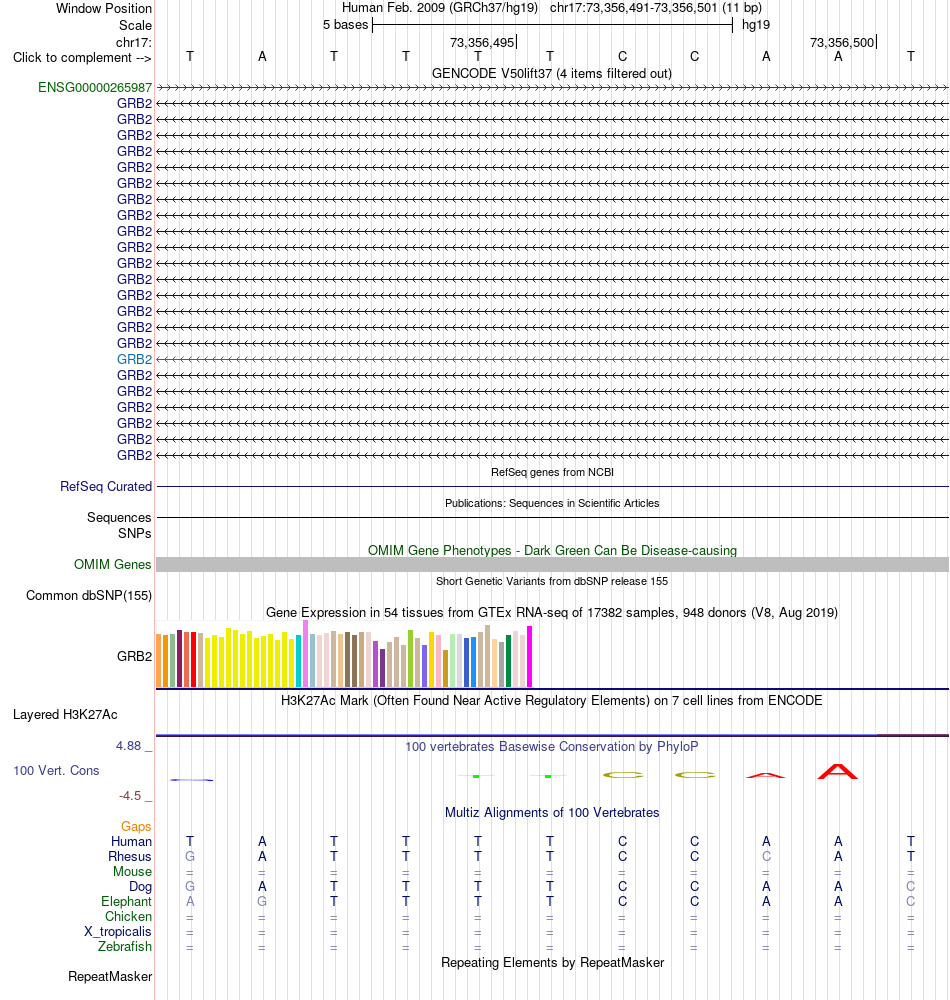
Task: Click the G base in the Dog row
Action: (x=190, y=886)
